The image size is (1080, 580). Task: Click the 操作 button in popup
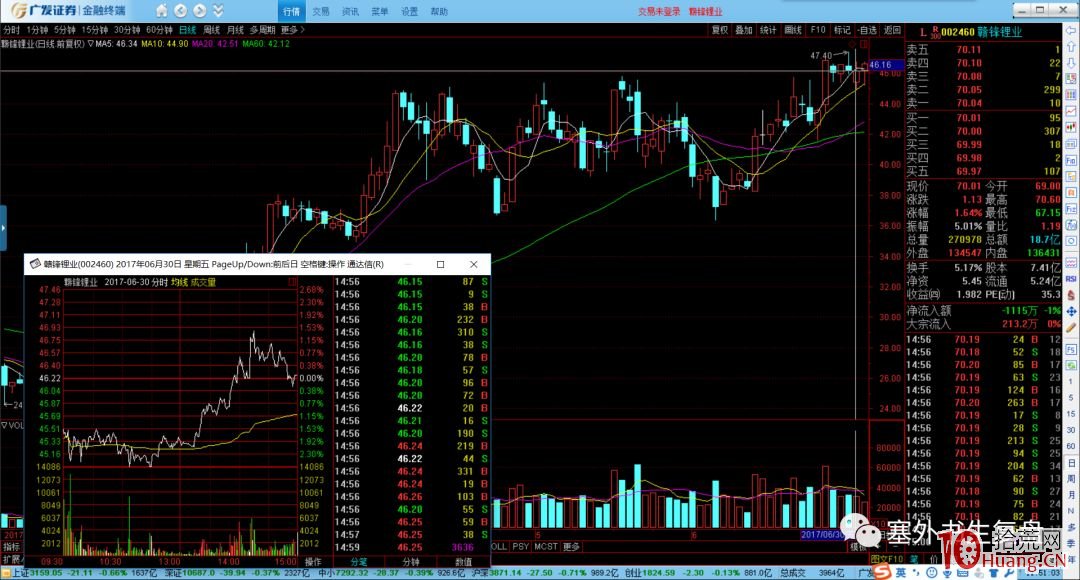point(313,561)
